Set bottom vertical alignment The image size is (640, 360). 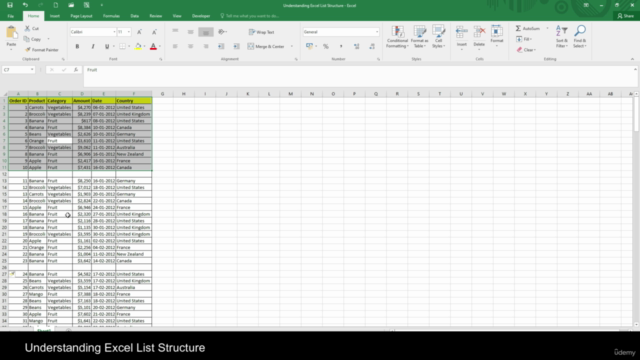click(x=206, y=32)
